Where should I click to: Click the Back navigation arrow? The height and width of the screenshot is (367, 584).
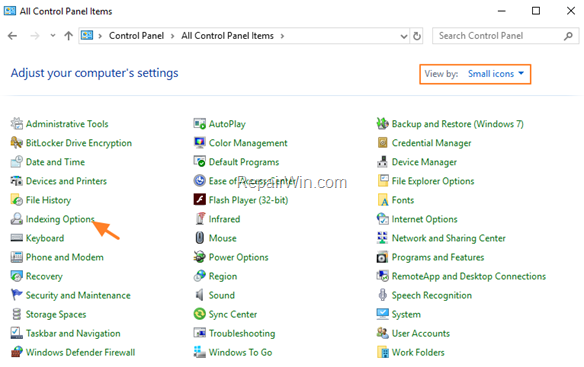coord(13,36)
